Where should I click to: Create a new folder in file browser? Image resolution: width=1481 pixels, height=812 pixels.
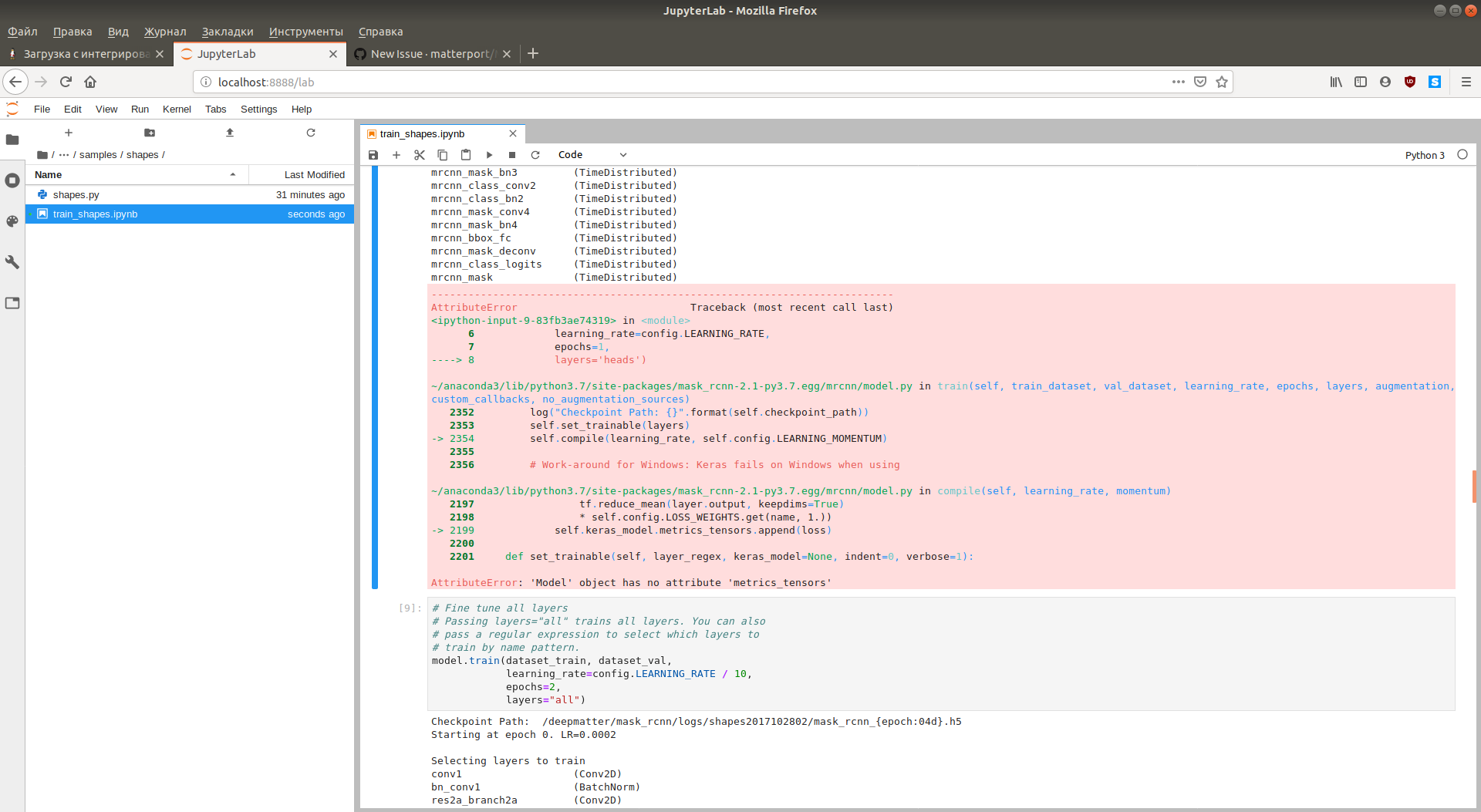(150, 133)
